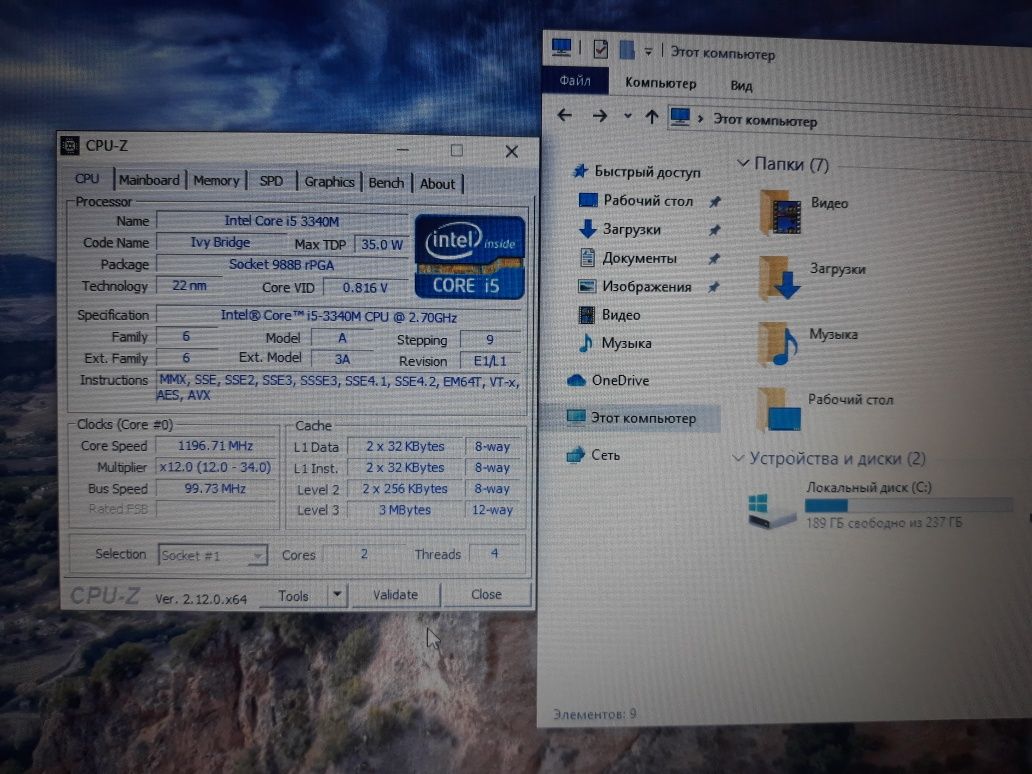This screenshot has height=774, width=1032.
Task: Click the pin icon next to Документы
Action: click(x=714, y=259)
